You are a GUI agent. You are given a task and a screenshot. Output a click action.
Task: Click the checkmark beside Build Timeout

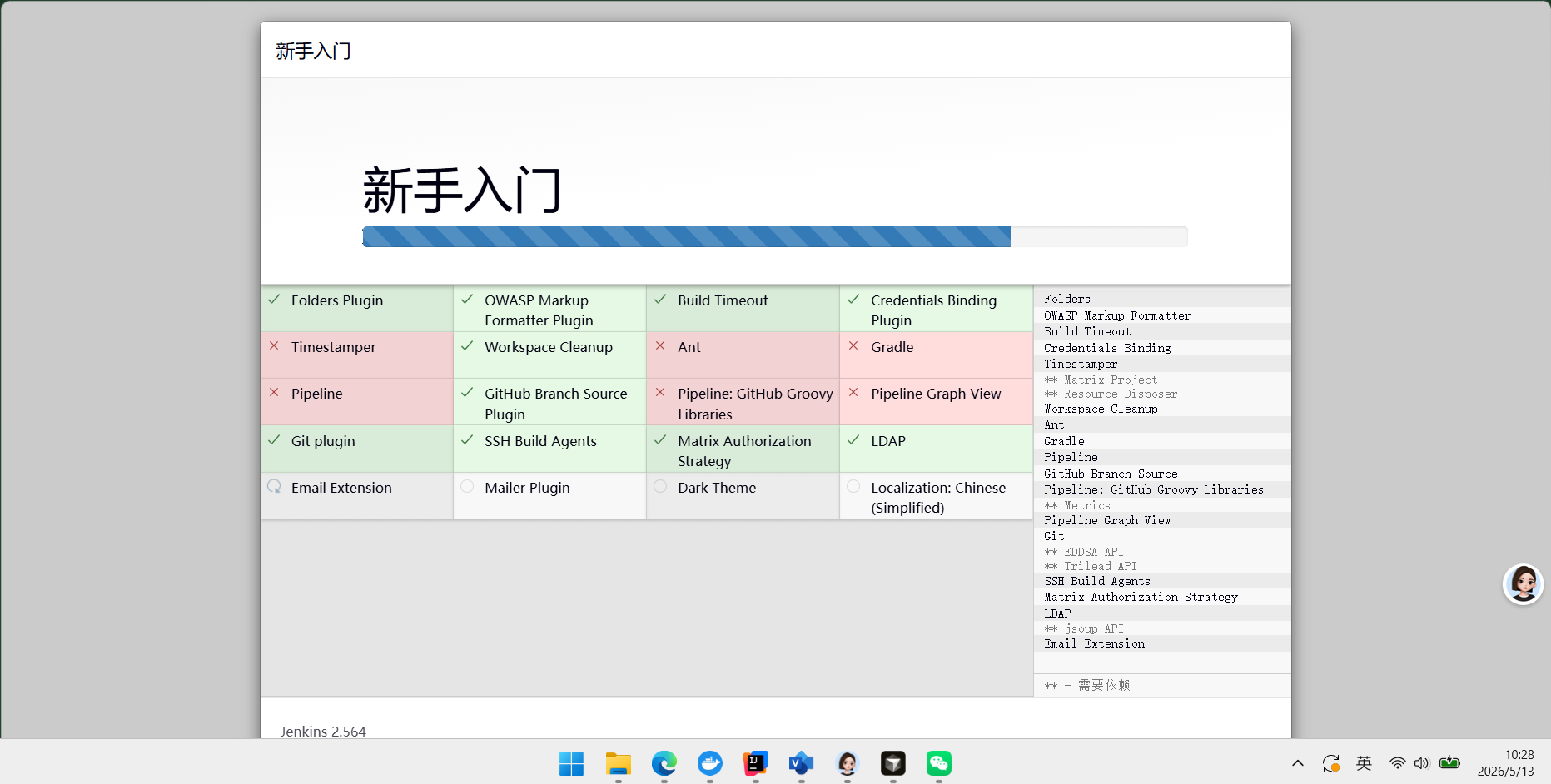click(x=660, y=300)
